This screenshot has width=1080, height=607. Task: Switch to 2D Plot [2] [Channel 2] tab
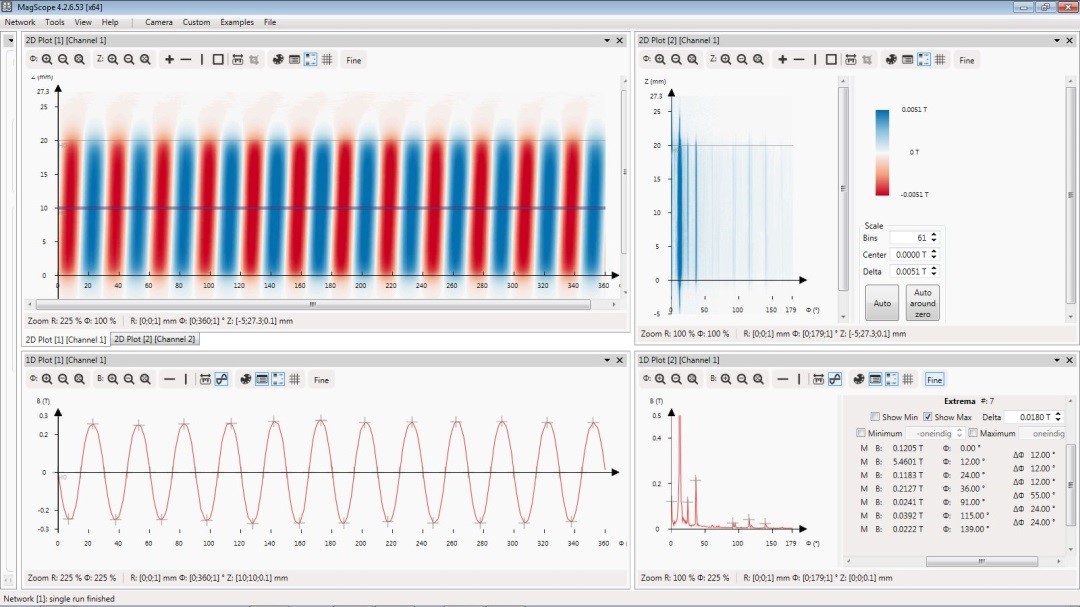[154, 339]
